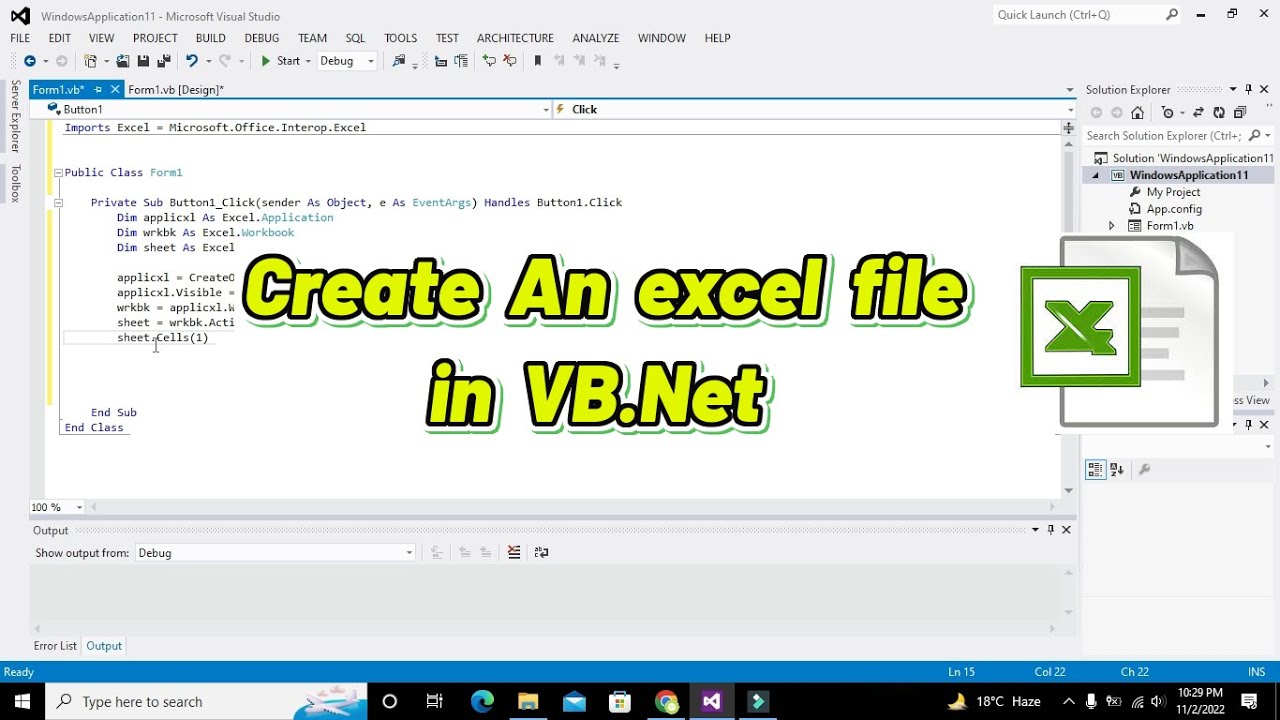Open the Toolbox side tab
Viewport: 1280px width, 720px height.
click(x=15, y=183)
